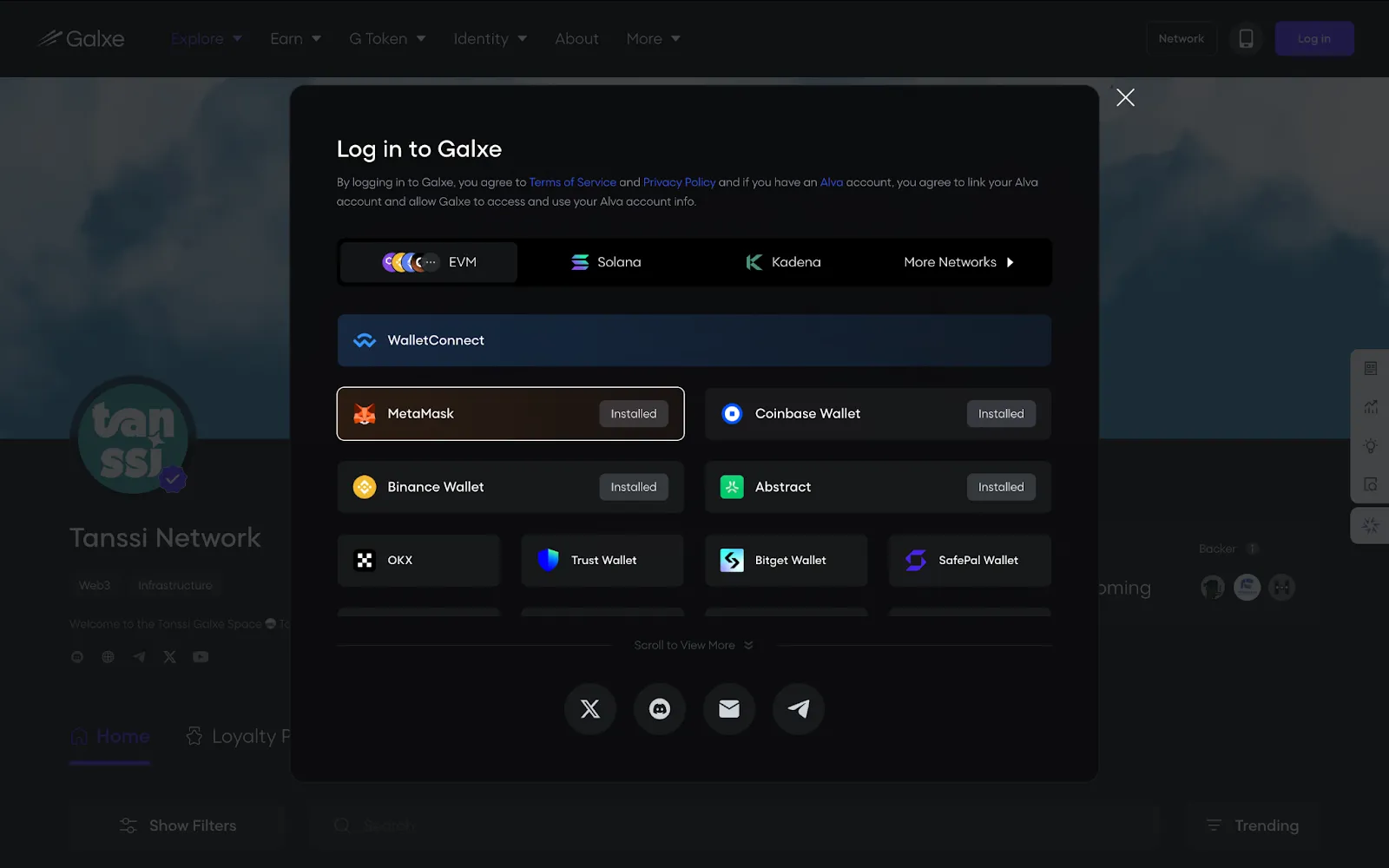Click the sparkle icon in right sidebar

point(1371,526)
